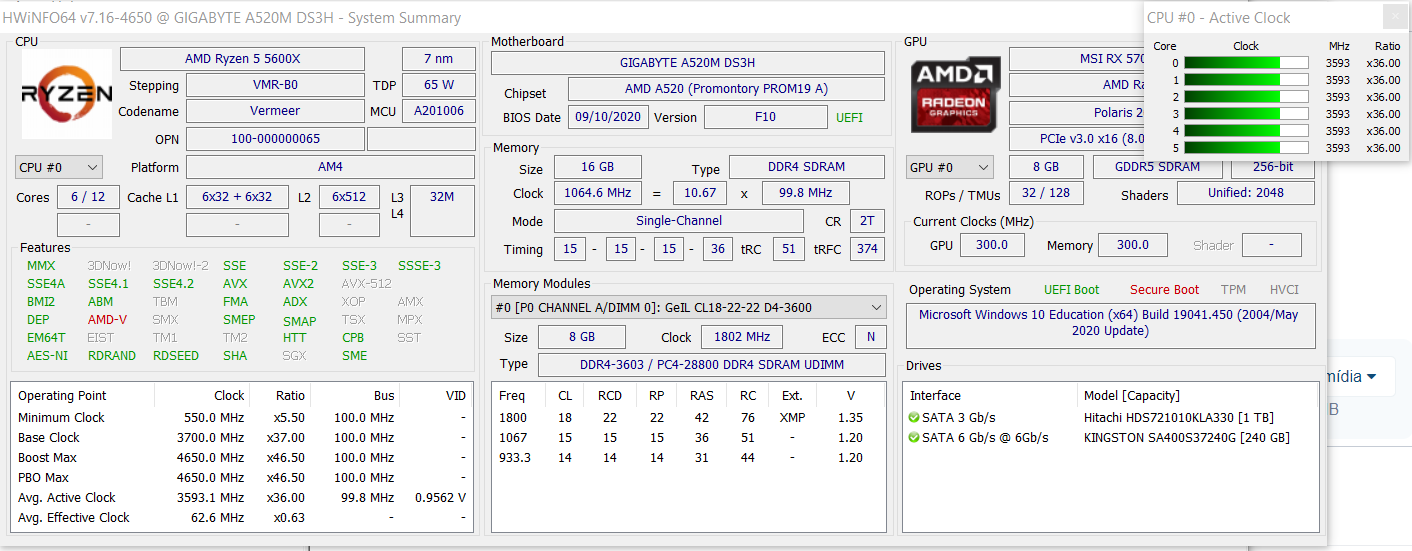1412x551 pixels.
Task: Click the Core 4 clock bar
Action: tap(1246, 131)
